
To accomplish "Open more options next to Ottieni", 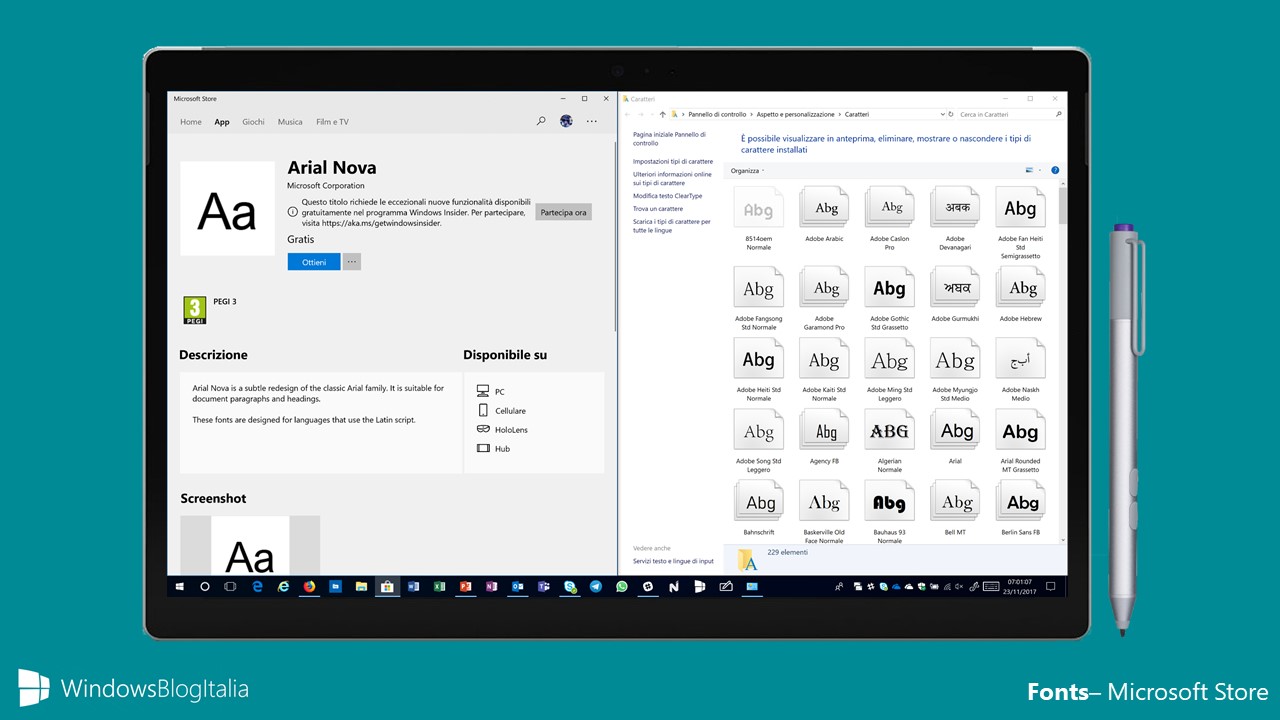I will (352, 262).
